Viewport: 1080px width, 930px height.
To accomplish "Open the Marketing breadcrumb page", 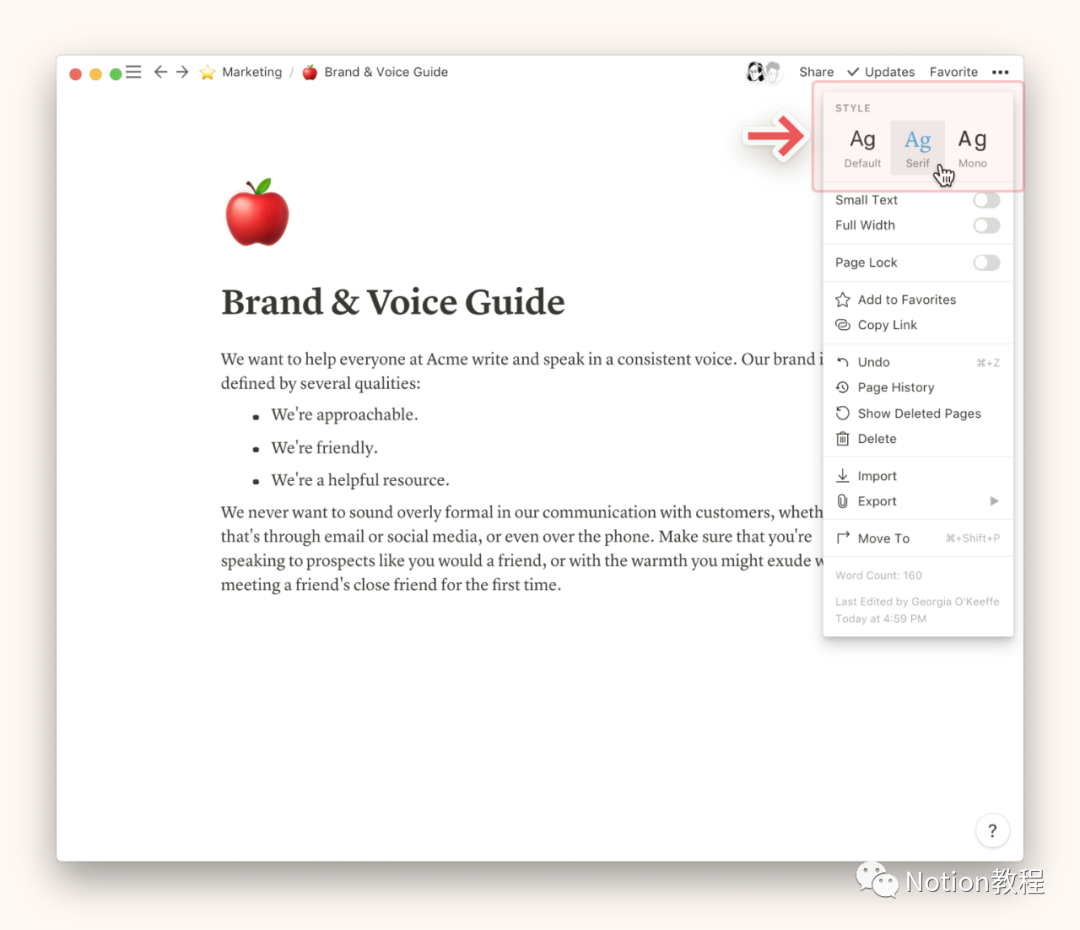I will (251, 72).
